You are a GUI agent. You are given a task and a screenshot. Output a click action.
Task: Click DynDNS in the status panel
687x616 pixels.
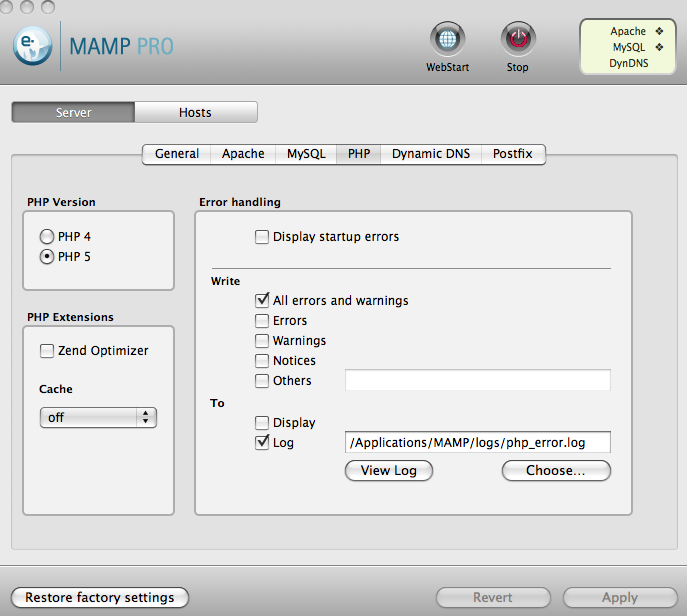pyautogui.click(x=629, y=63)
